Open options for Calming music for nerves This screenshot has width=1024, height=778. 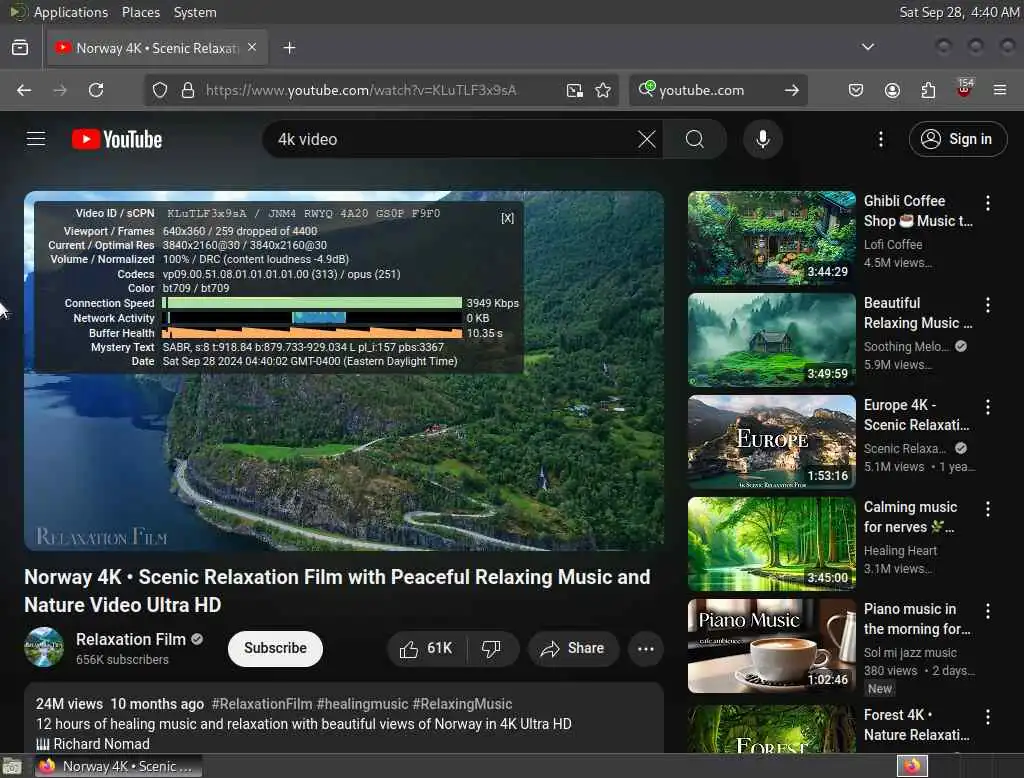(987, 509)
